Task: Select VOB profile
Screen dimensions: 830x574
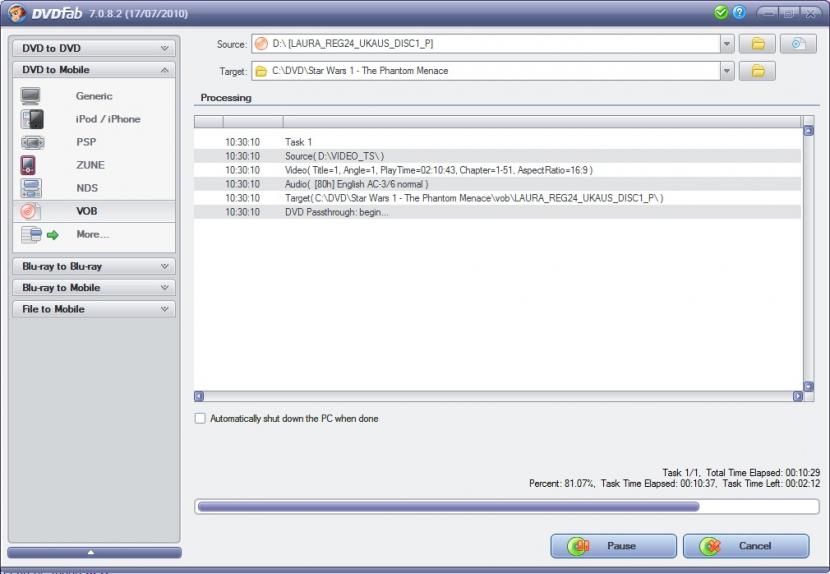Action: click(x=87, y=211)
